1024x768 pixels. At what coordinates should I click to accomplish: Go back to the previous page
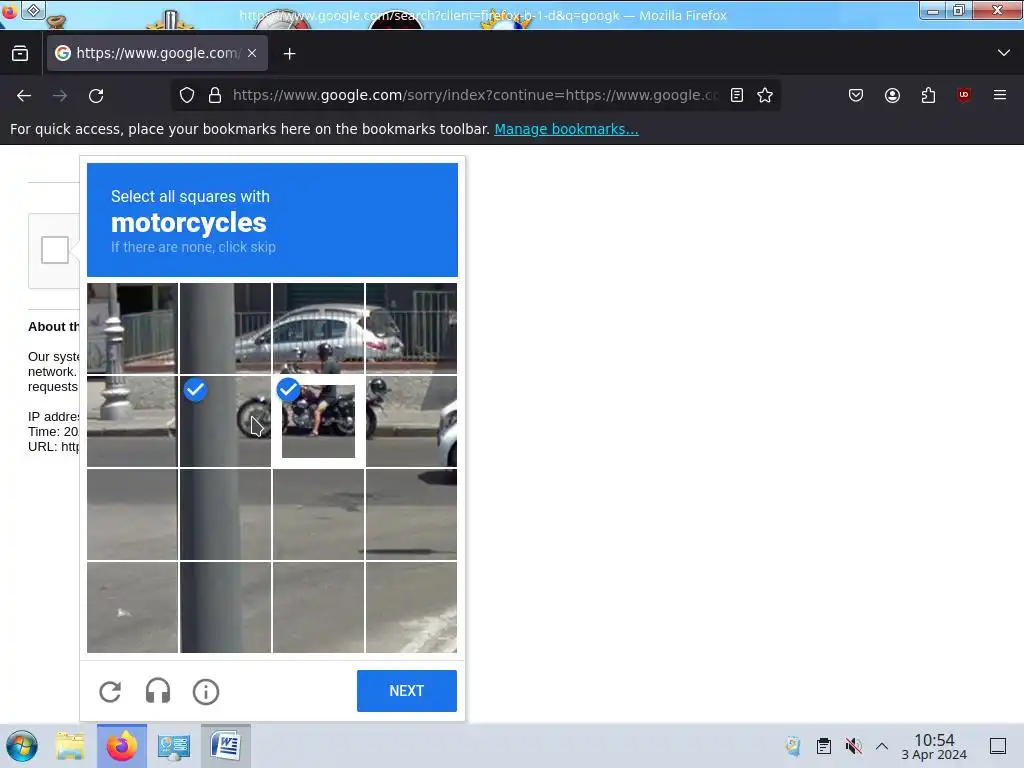pos(24,95)
